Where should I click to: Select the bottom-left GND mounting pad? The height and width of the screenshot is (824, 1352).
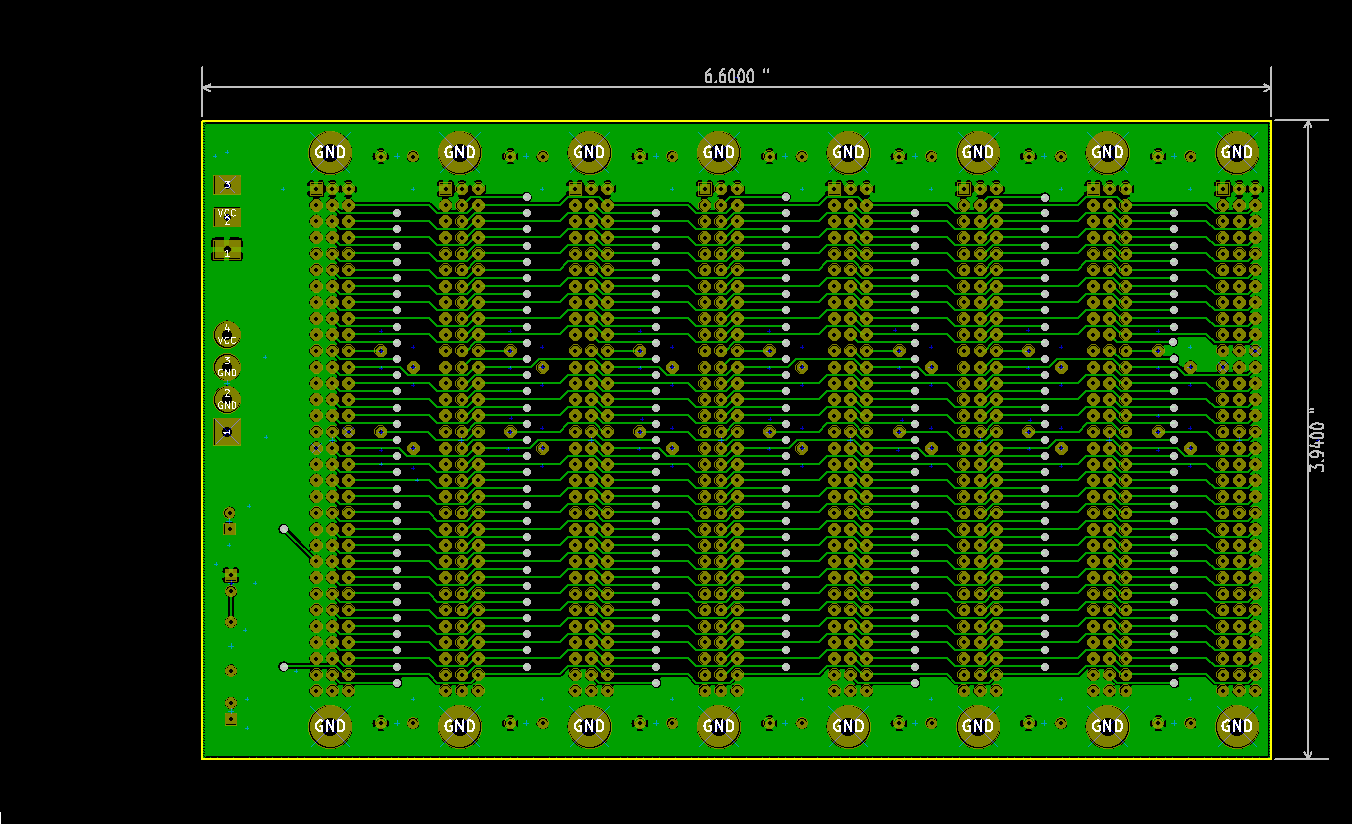(330, 727)
